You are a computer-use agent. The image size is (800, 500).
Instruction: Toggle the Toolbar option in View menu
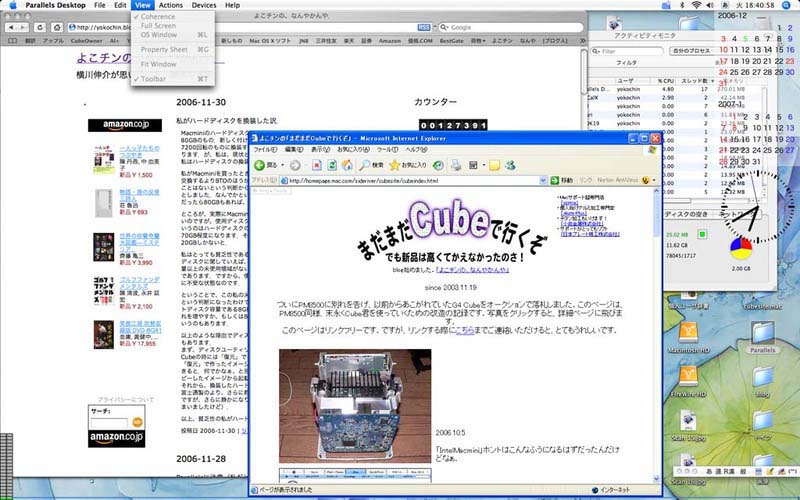pyautogui.click(x=153, y=79)
